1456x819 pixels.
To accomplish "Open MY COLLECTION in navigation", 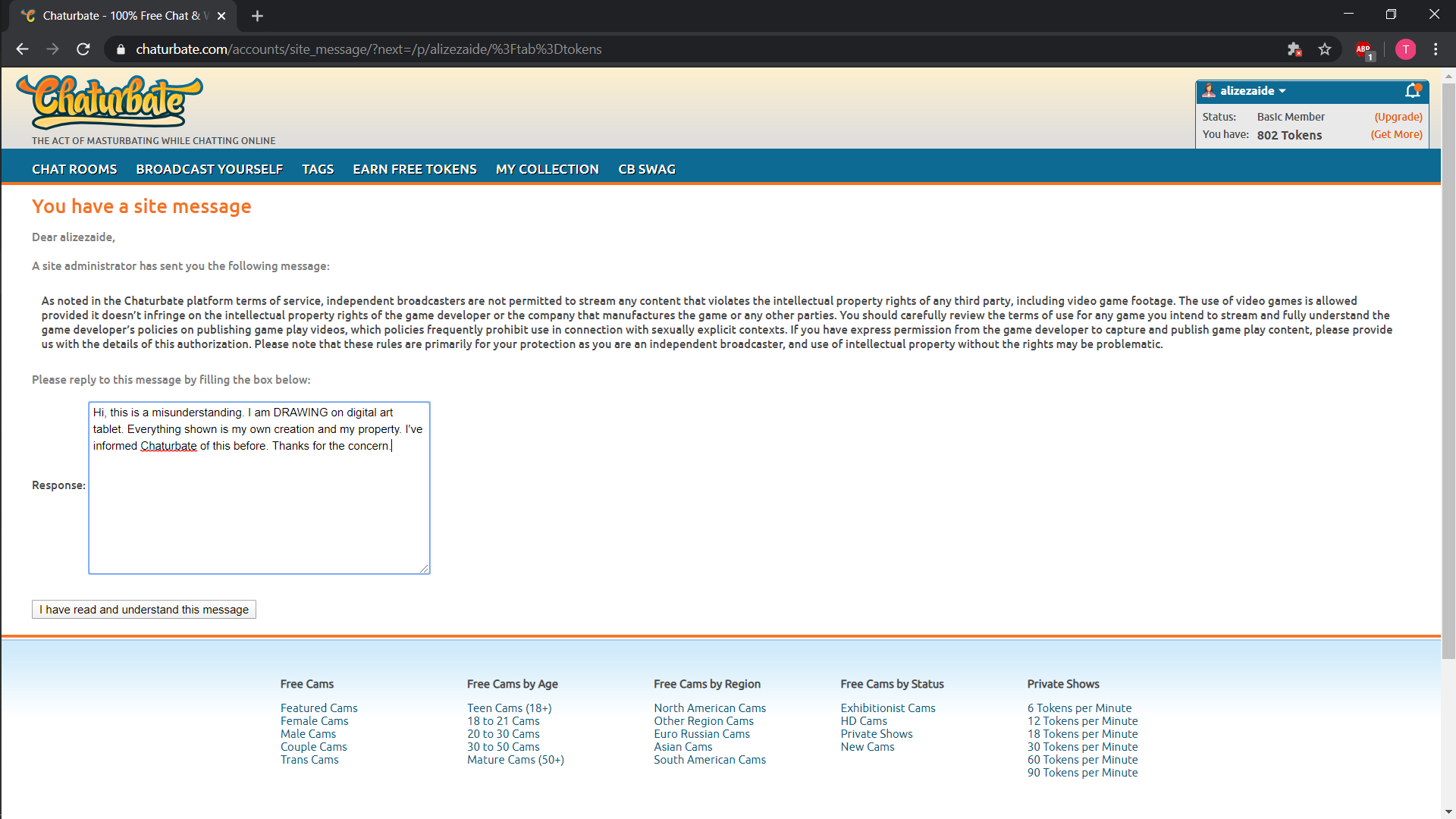I will 548,169.
